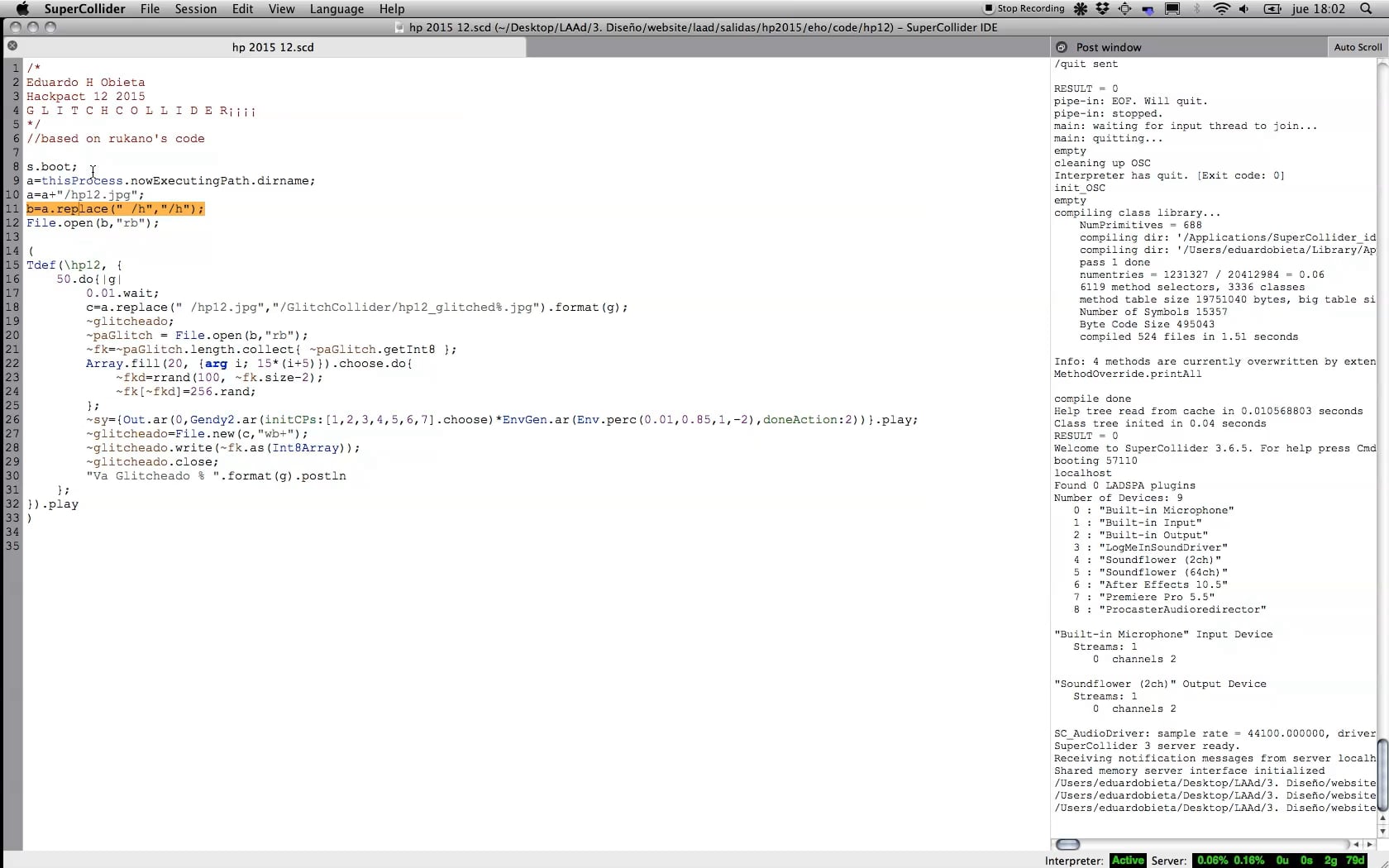Place cursor on s.boot; line
The height and width of the screenshot is (868, 1389).
pyautogui.click(x=51, y=166)
